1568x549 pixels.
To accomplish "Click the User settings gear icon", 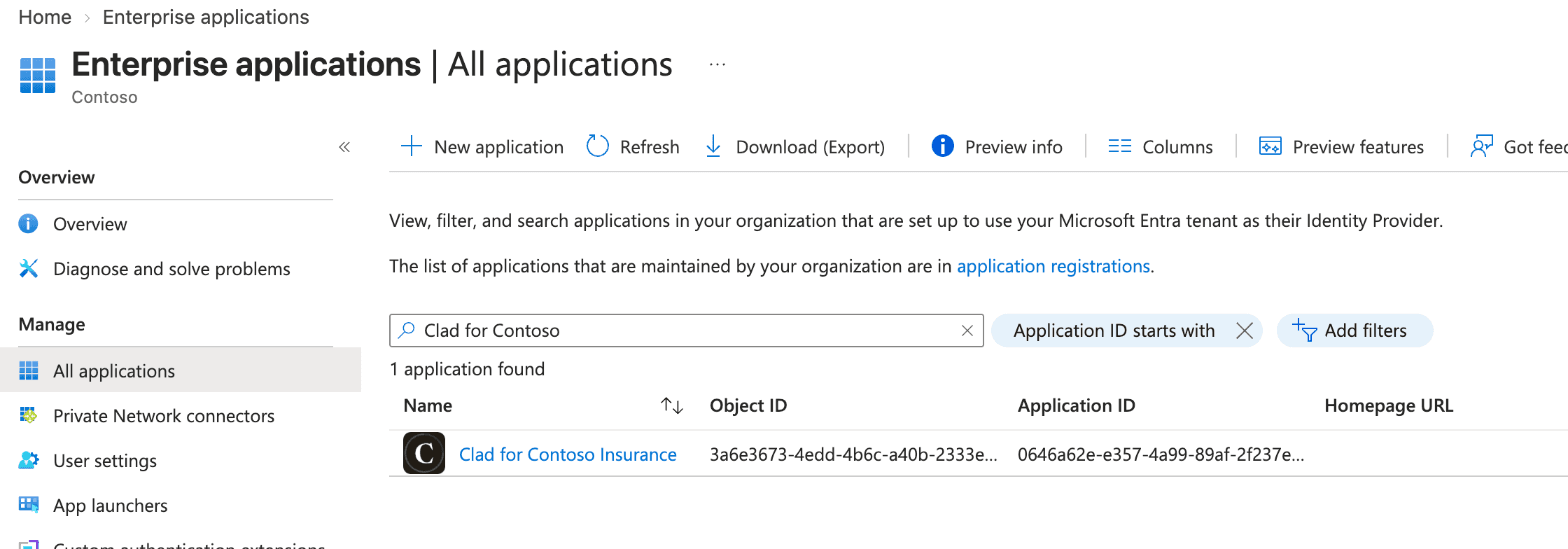I will [29, 461].
